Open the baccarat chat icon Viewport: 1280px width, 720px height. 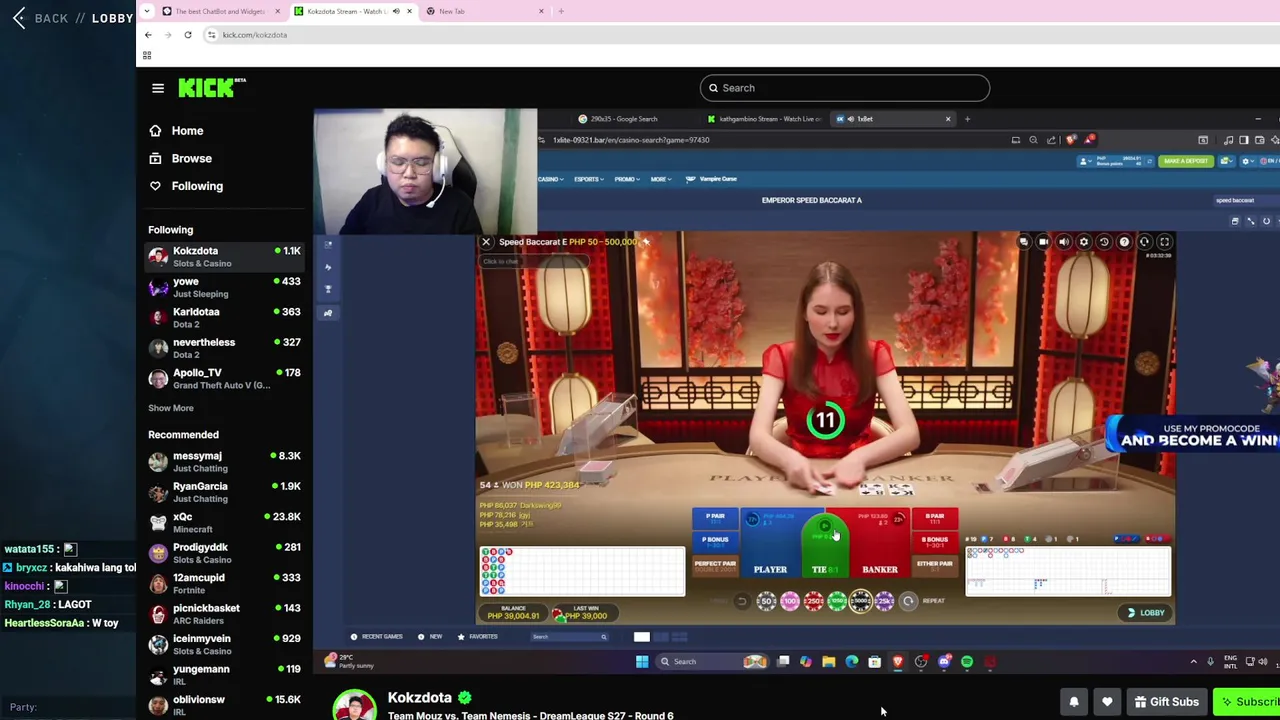[x=1024, y=242]
